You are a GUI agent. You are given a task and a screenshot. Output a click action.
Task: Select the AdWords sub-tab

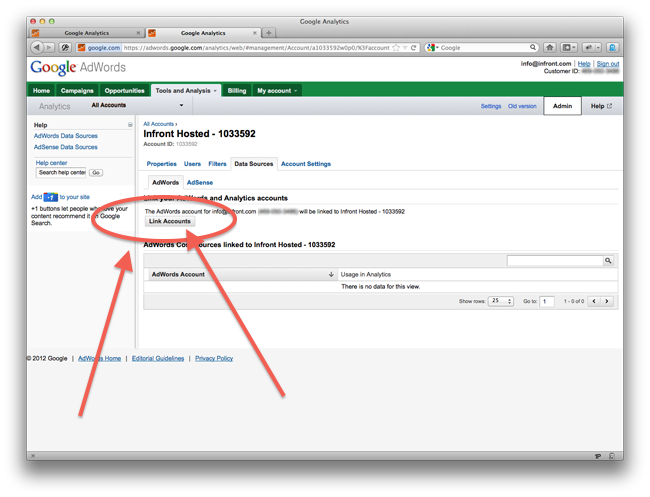[x=165, y=182]
